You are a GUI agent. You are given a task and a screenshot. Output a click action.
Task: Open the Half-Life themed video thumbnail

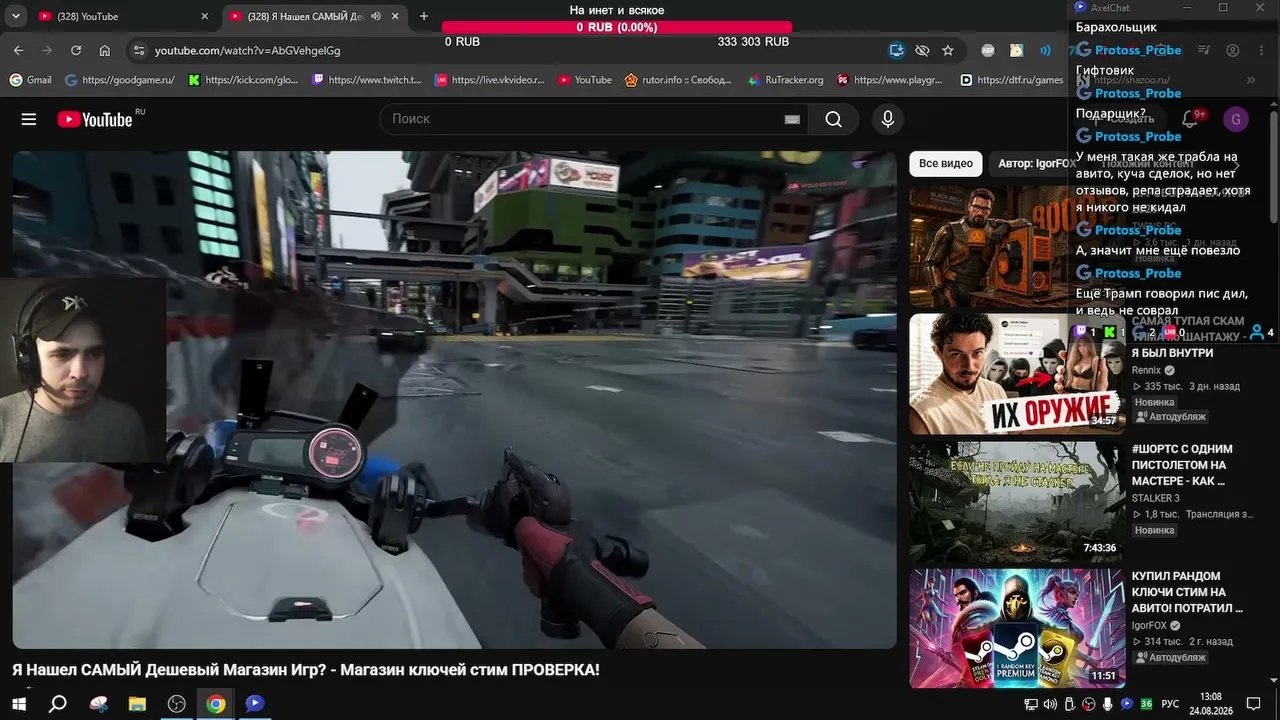tap(1017, 246)
